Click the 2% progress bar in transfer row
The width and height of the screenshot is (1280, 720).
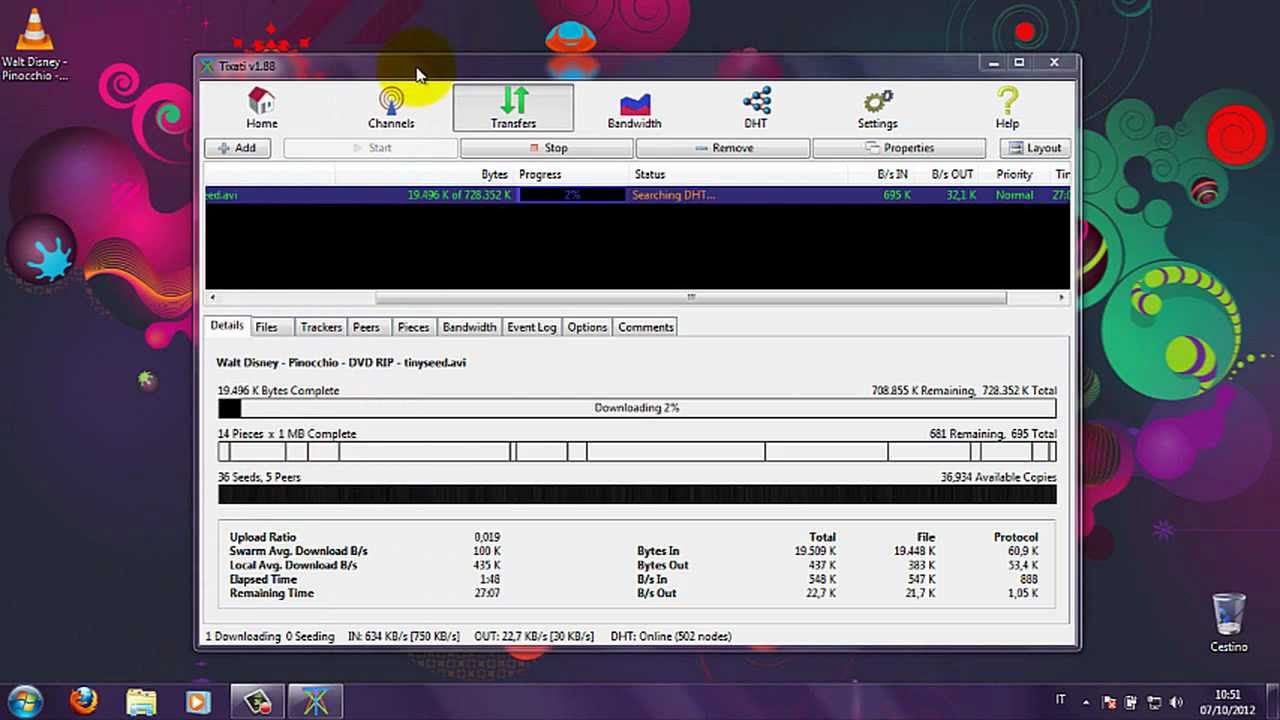pyautogui.click(x=572, y=195)
